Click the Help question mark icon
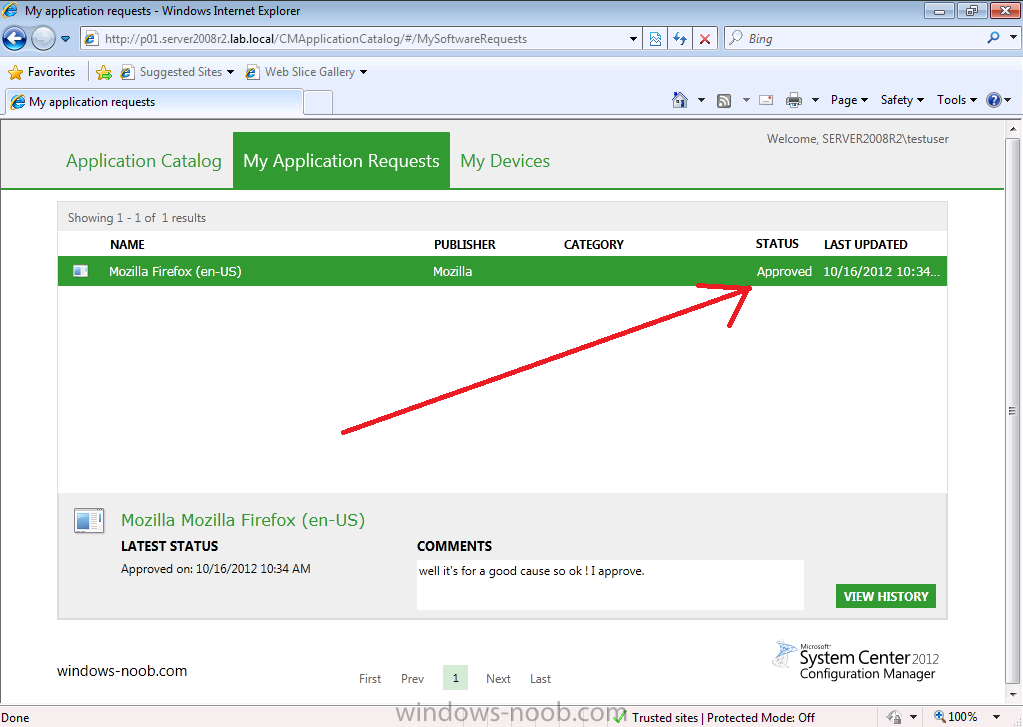 click(994, 100)
